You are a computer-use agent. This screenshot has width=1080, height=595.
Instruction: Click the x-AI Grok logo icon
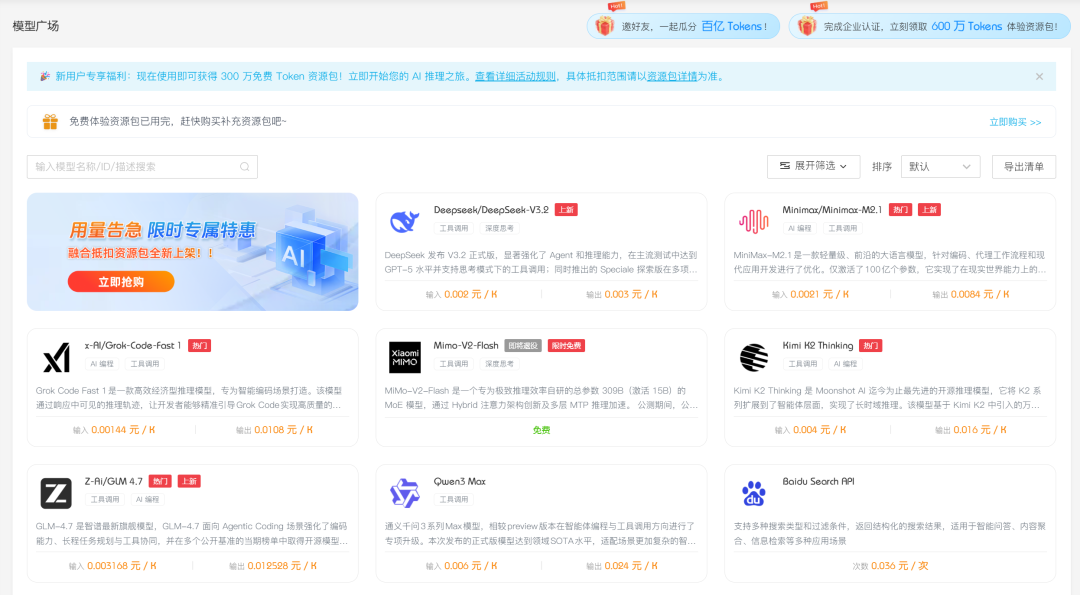56,357
